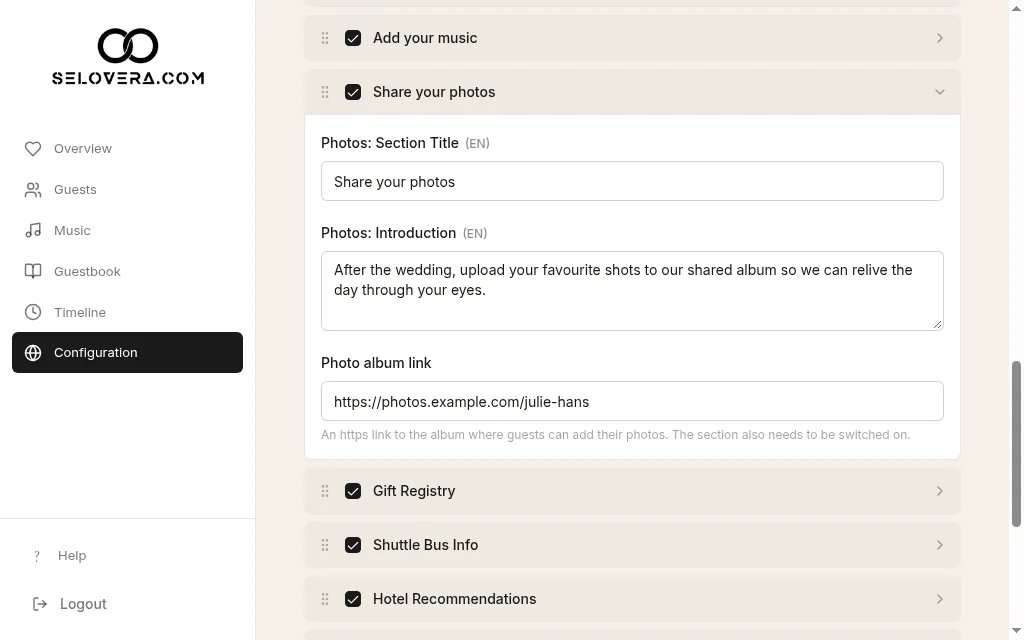Click the page vertical scrollbar thumb

(1016, 443)
